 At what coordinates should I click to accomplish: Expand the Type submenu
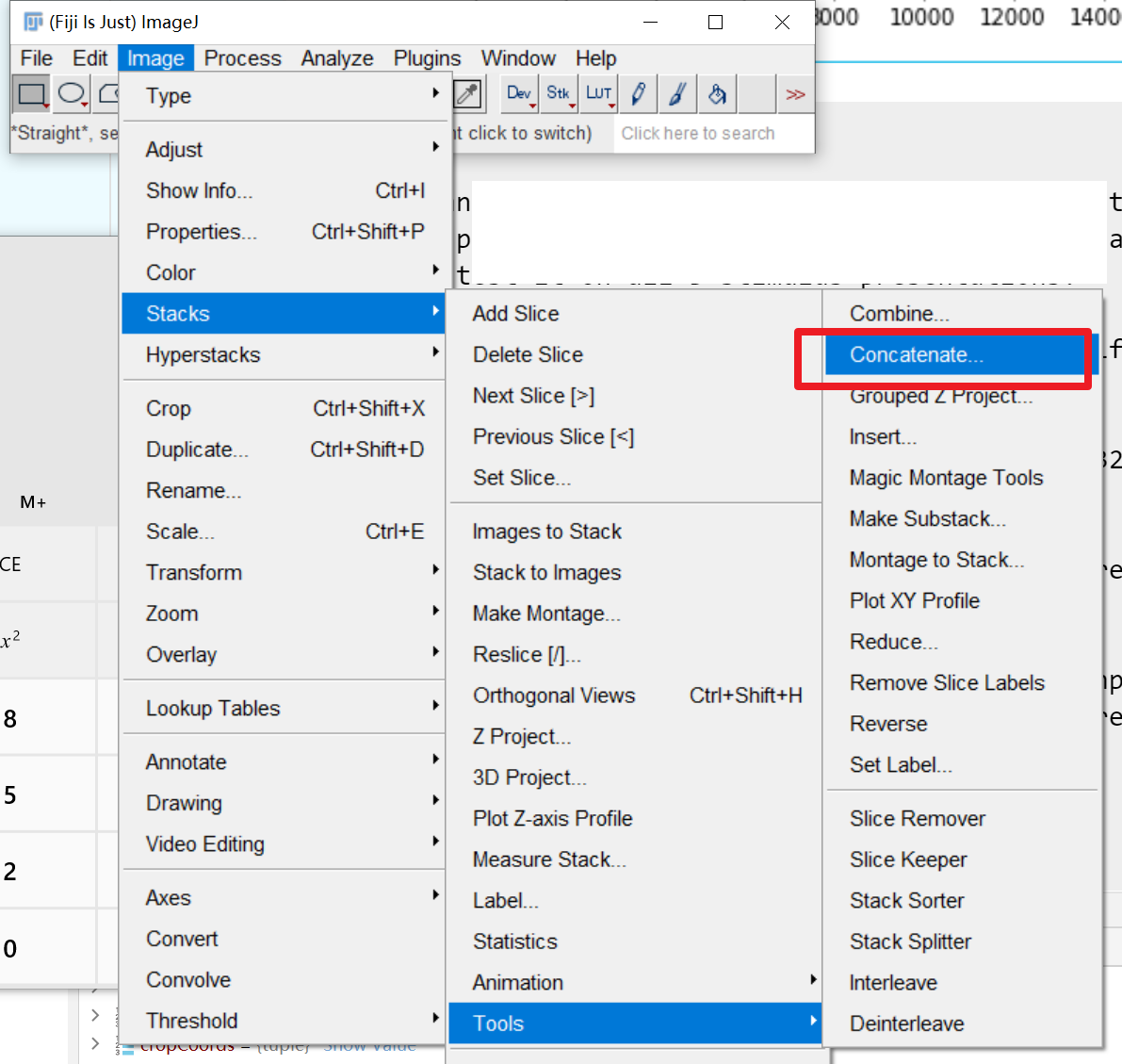tap(285, 95)
